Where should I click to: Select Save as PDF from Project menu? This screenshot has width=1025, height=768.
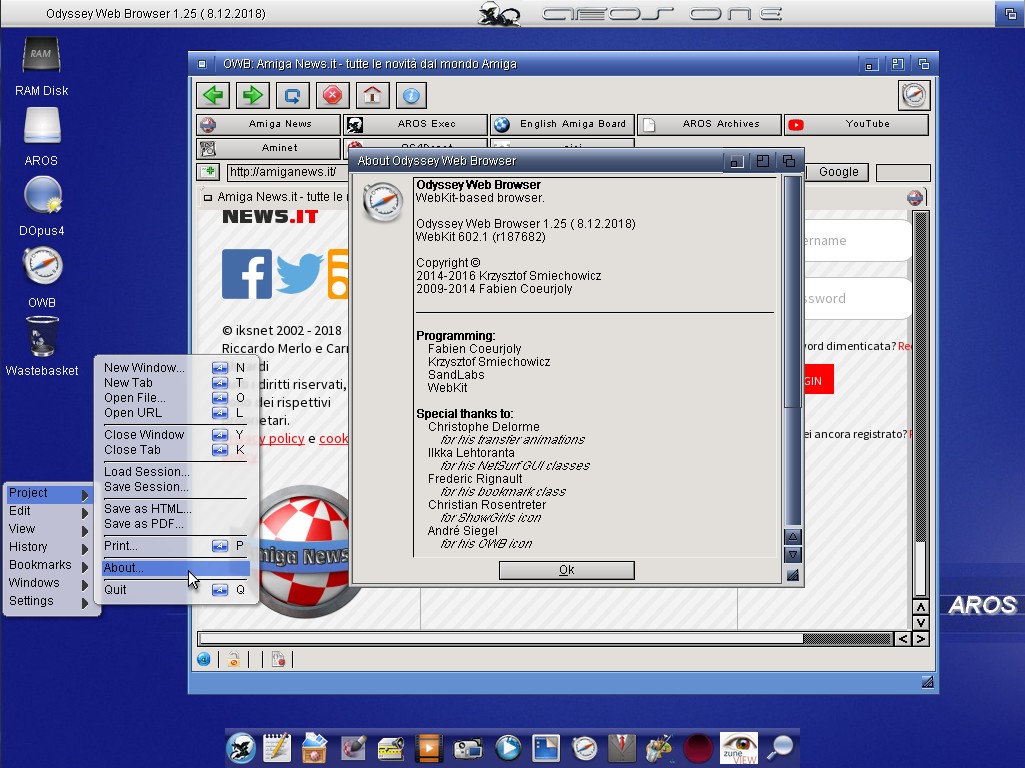tap(144, 524)
